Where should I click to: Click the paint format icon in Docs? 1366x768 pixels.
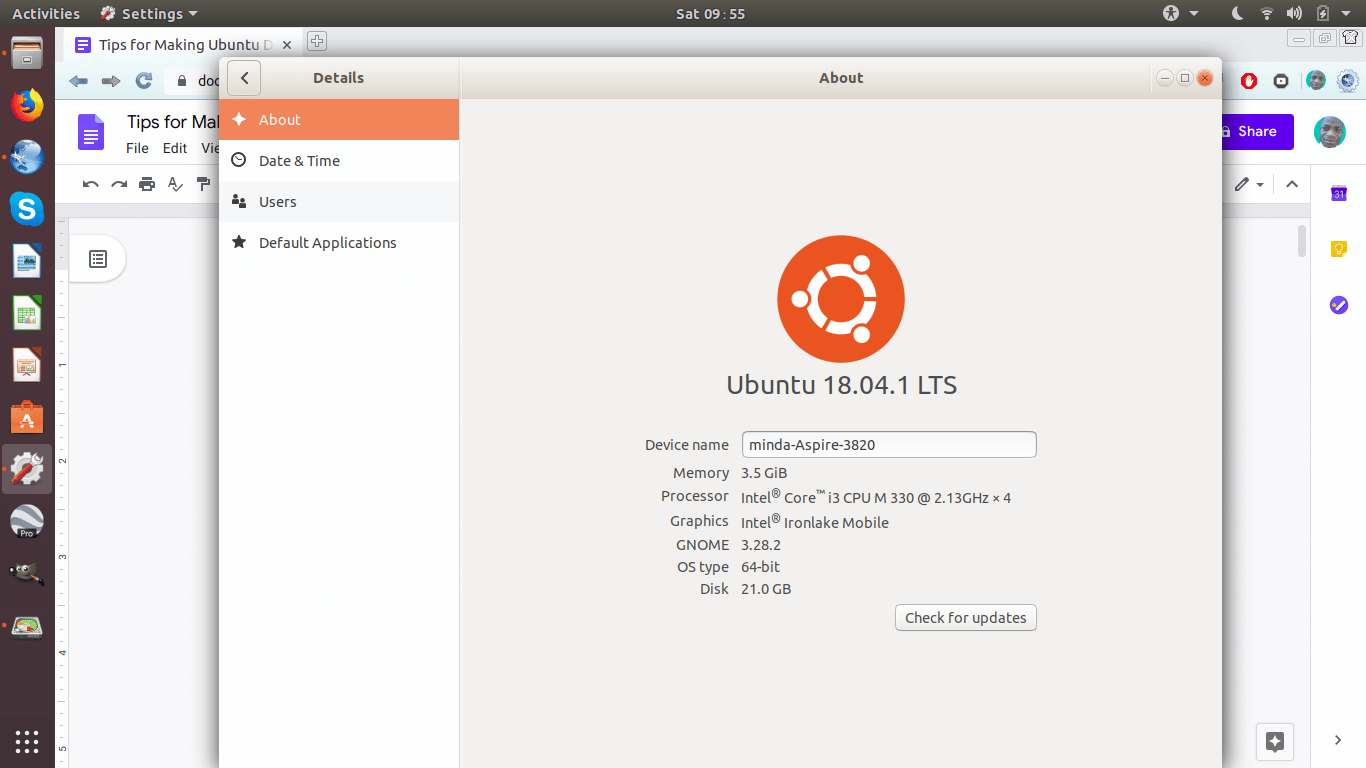coord(204,184)
